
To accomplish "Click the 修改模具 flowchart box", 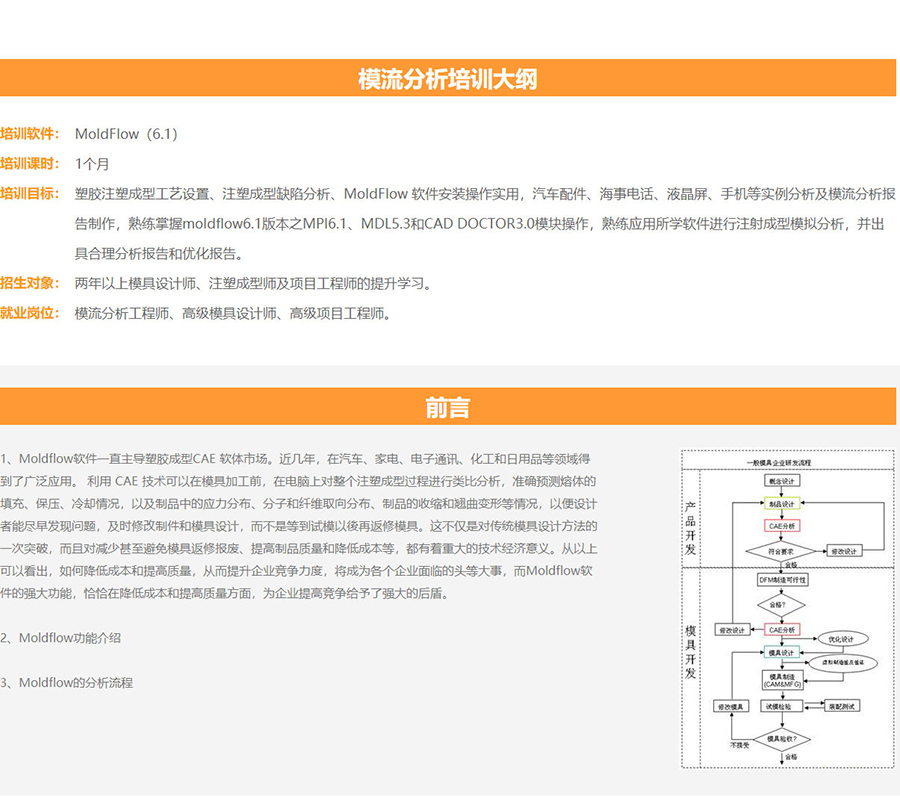I will tap(731, 706).
